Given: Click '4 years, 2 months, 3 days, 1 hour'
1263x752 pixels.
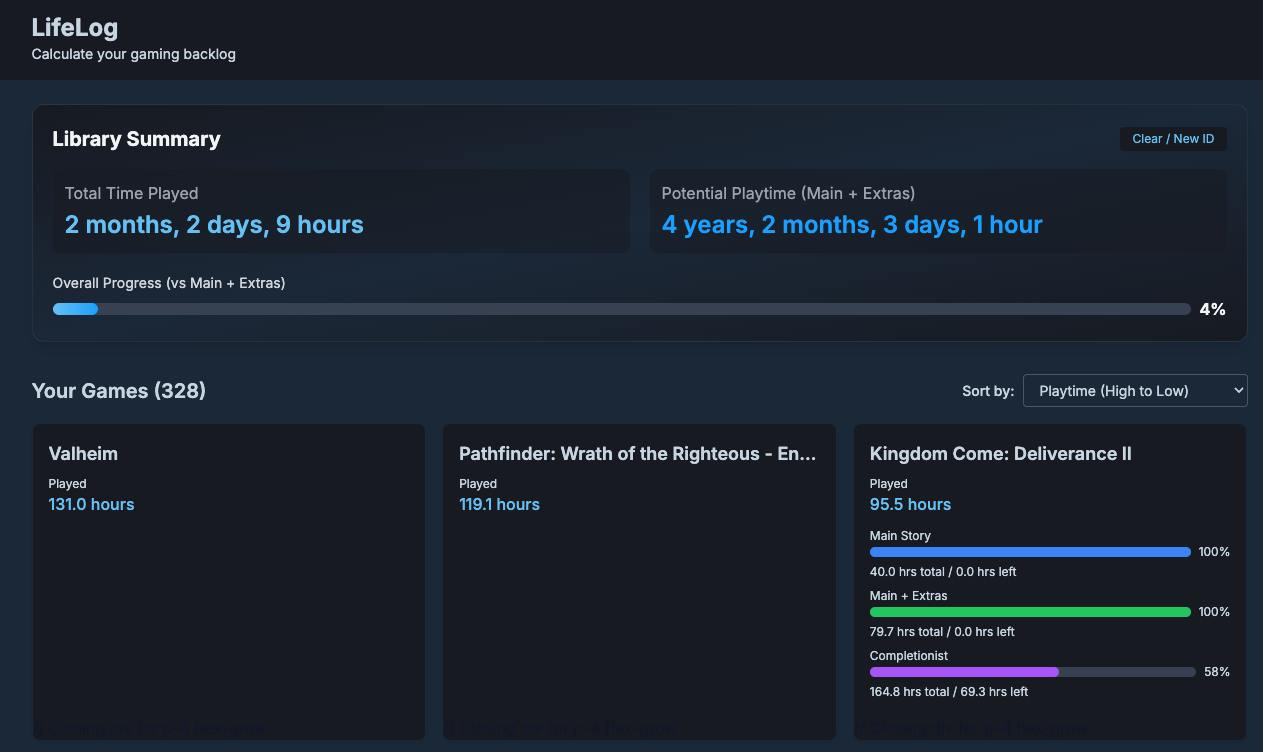Looking at the screenshot, I should pyautogui.click(x=852, y=224).
